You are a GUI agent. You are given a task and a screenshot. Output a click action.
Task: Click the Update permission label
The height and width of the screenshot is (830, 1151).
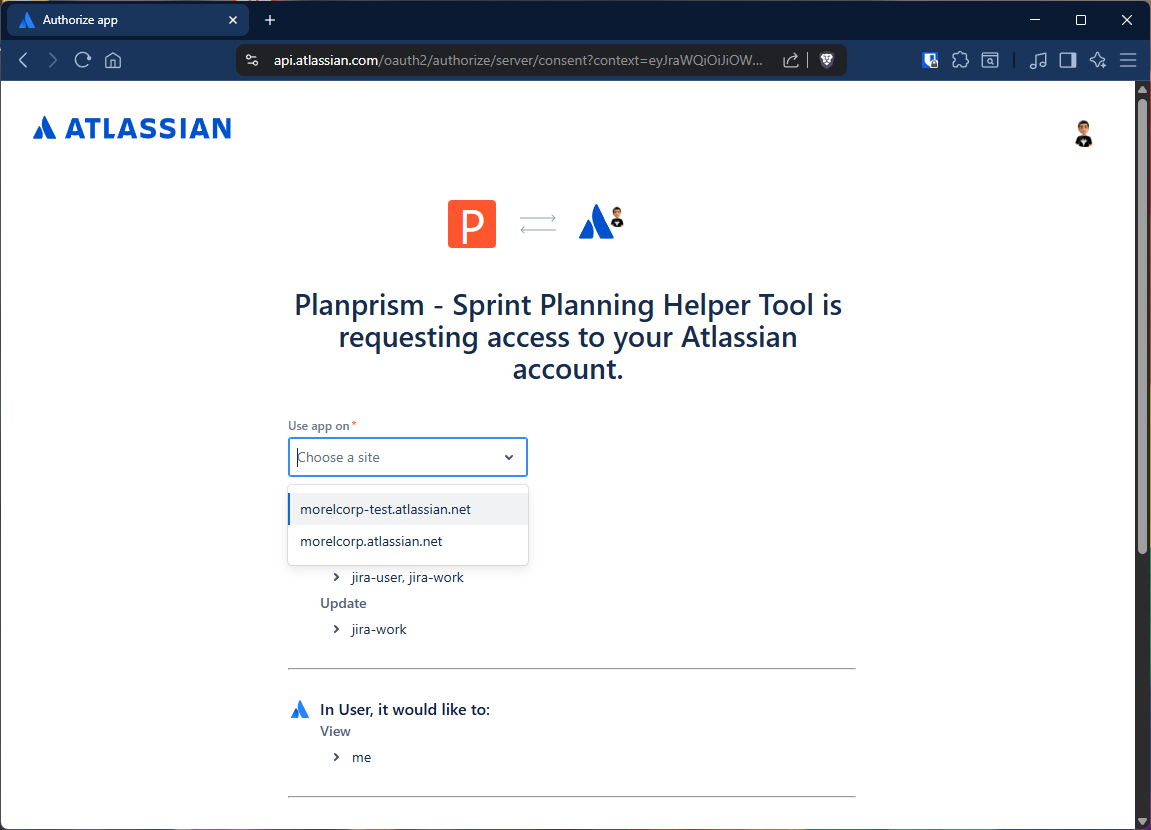343,603
